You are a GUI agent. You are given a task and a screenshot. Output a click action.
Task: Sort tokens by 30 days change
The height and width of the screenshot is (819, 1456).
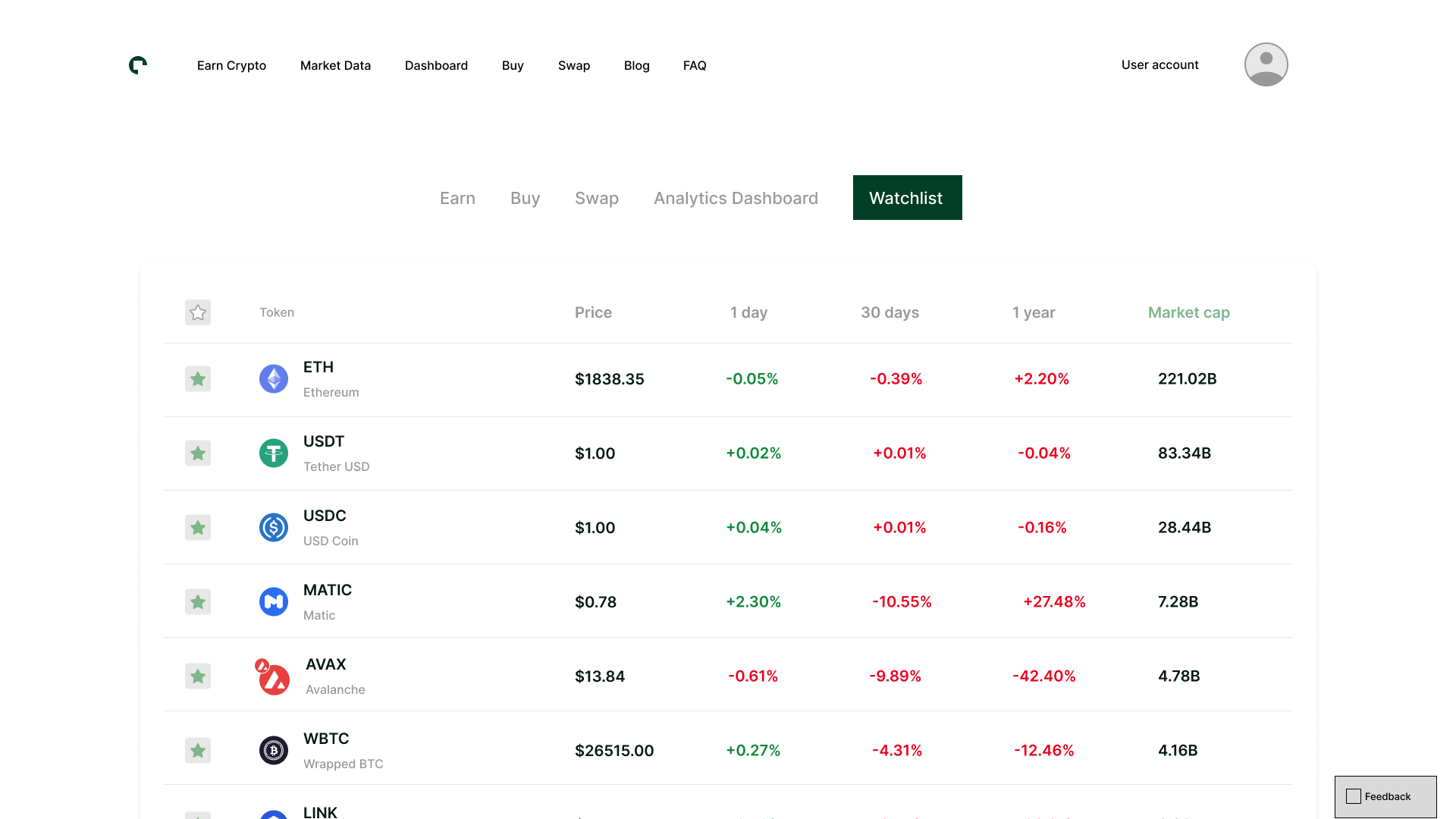coord(890,312)
